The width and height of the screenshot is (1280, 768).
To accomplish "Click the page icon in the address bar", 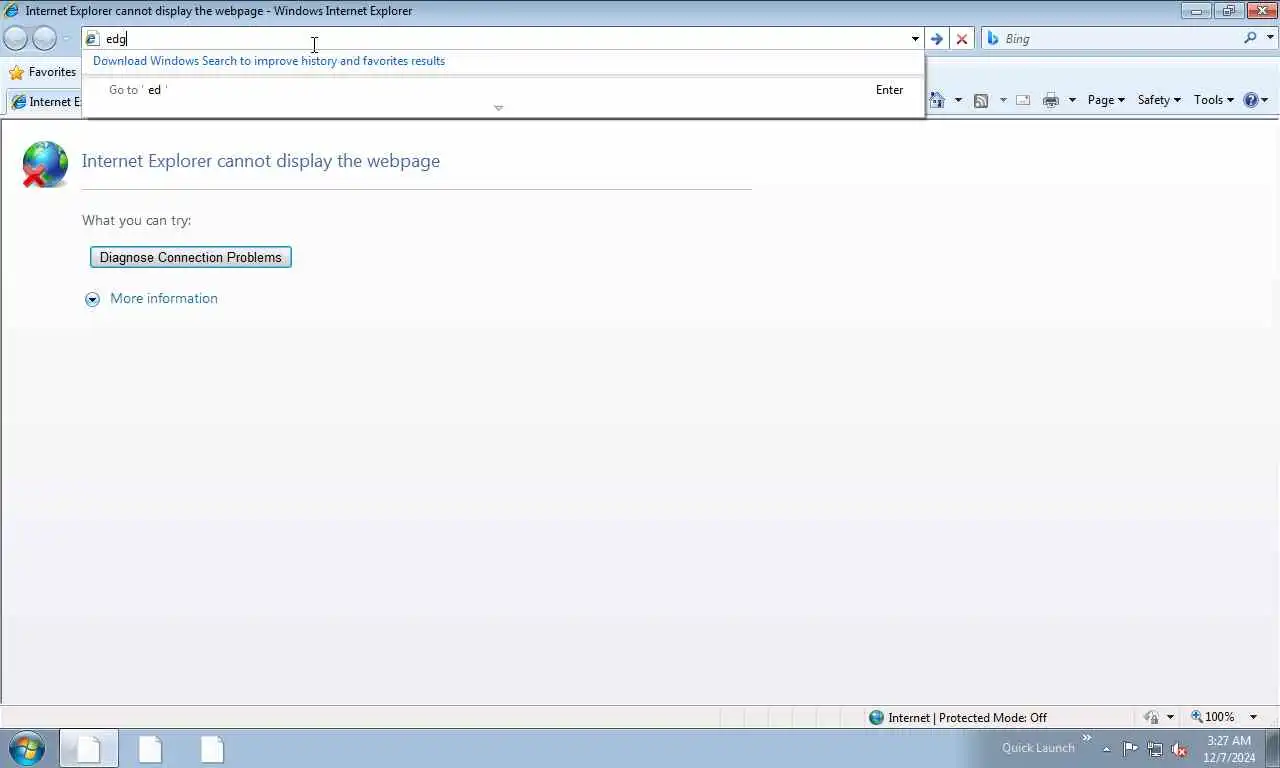I will pos(92,39).
